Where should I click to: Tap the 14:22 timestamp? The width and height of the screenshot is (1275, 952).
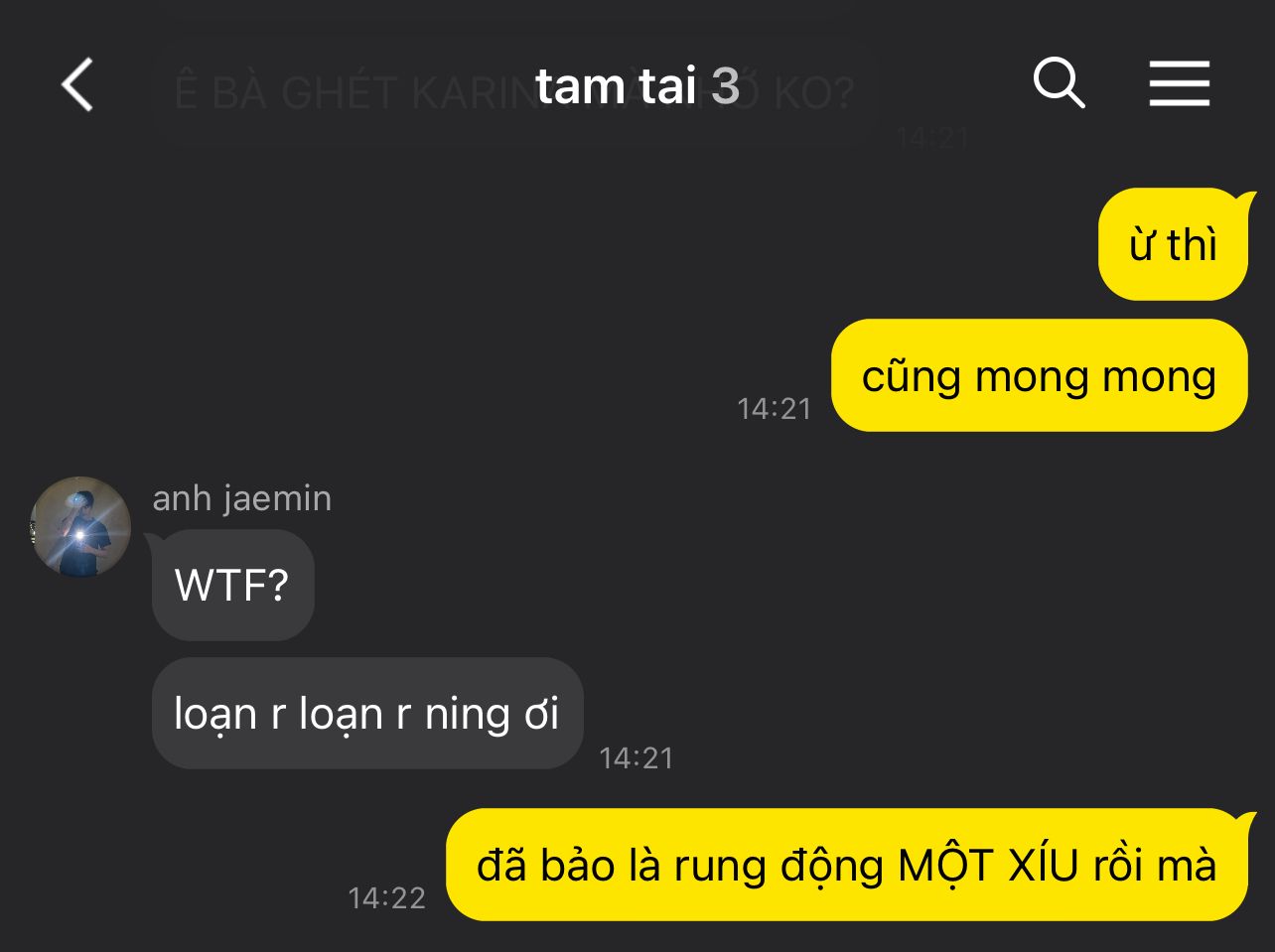click(x=386, y=898)
